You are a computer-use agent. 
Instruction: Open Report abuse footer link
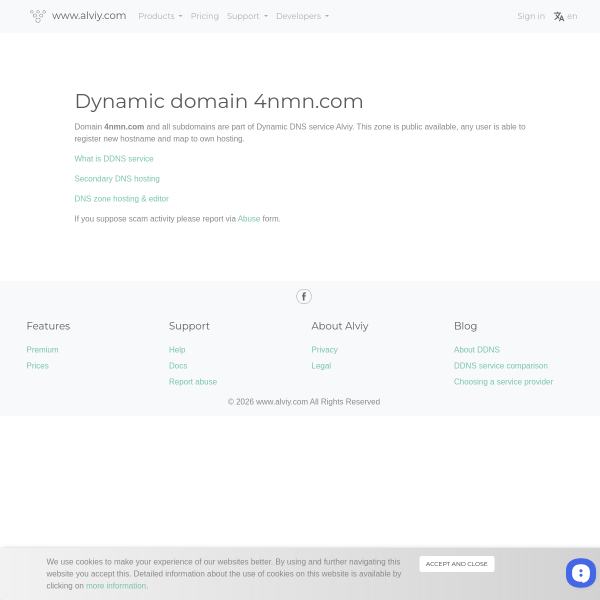pyautogui.click(x=193, y=382)
